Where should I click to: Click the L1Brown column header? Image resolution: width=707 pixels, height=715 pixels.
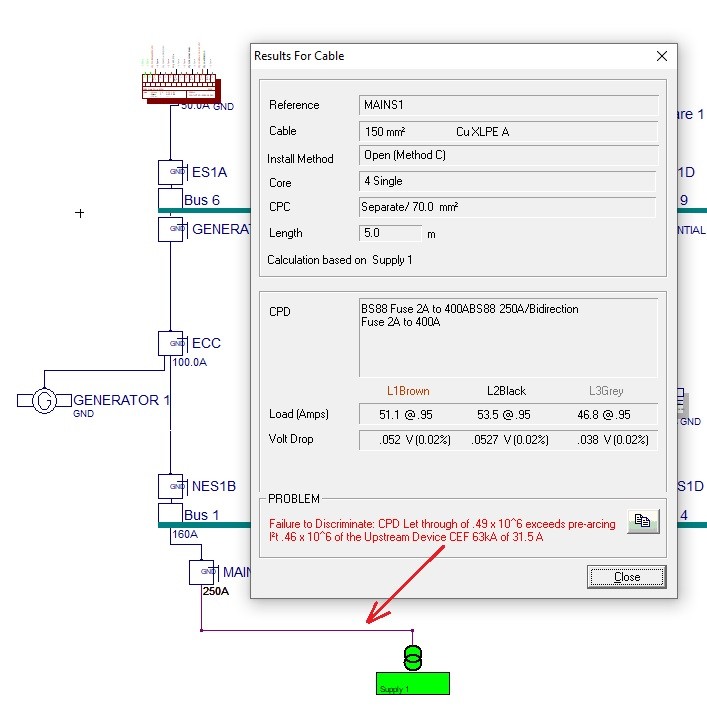(x=408, y=391)
